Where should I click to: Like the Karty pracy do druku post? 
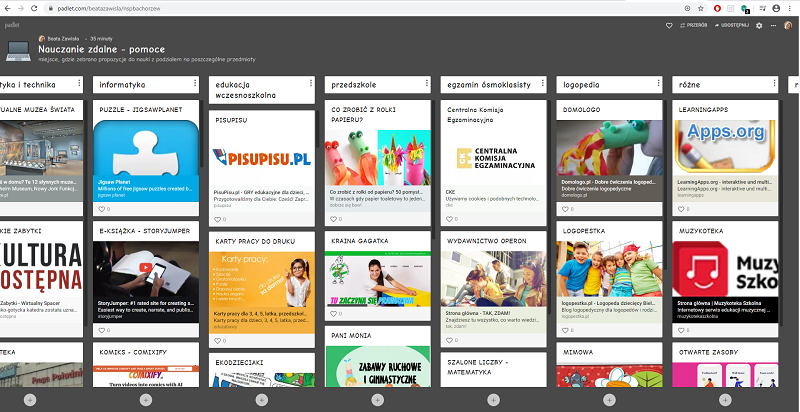220,341
